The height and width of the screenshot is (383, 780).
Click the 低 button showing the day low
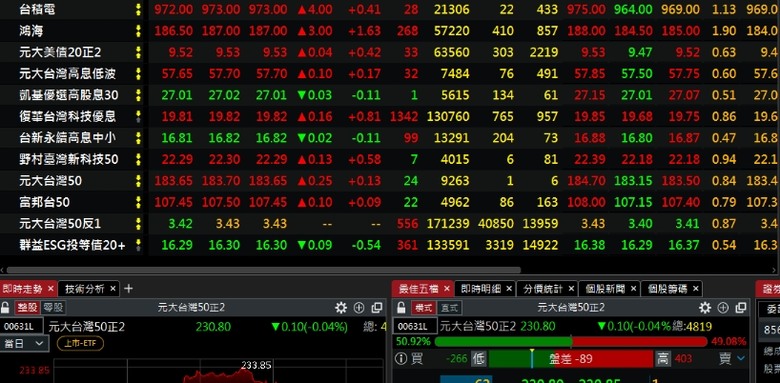479,358
